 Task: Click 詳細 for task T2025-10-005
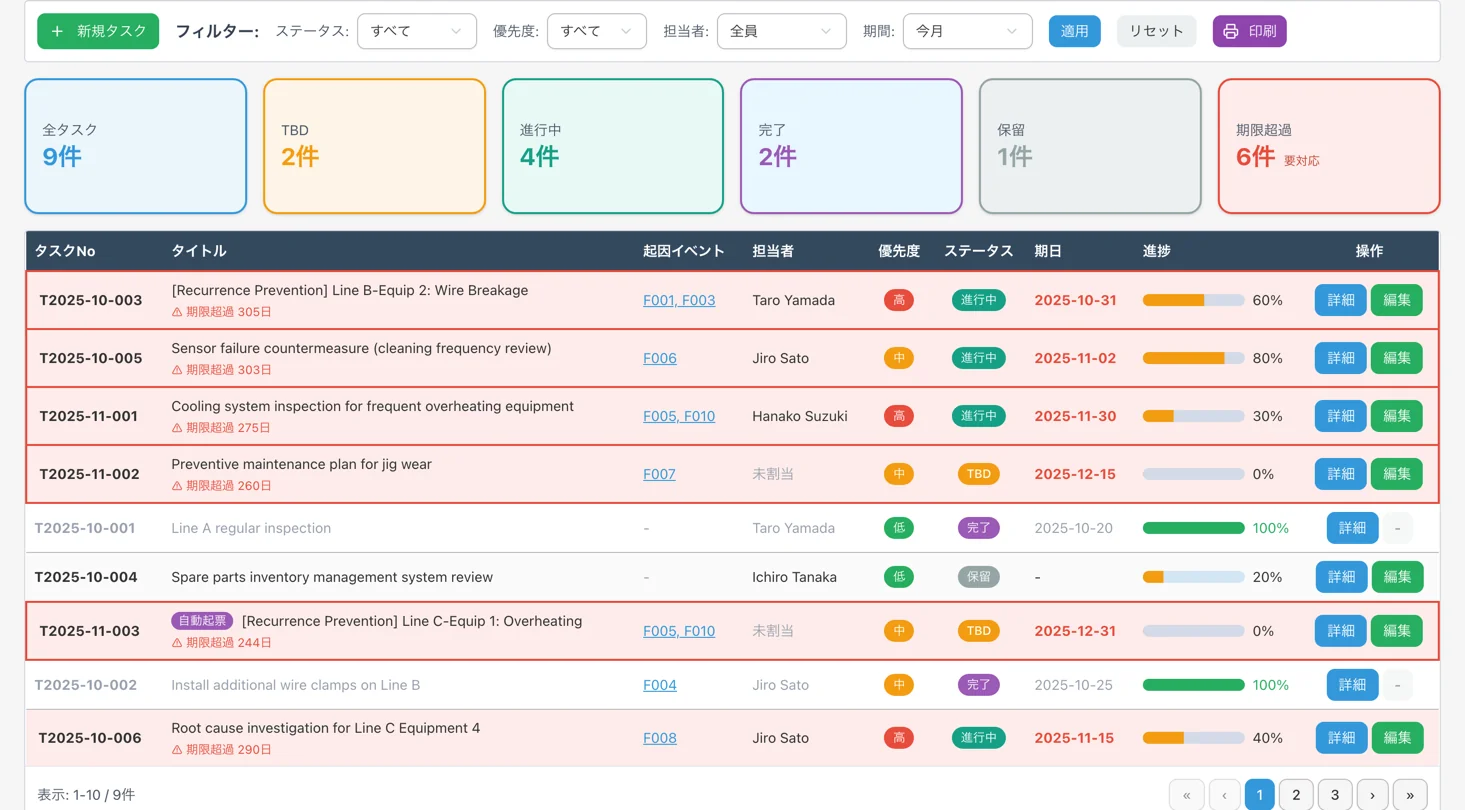point(1340,358)
